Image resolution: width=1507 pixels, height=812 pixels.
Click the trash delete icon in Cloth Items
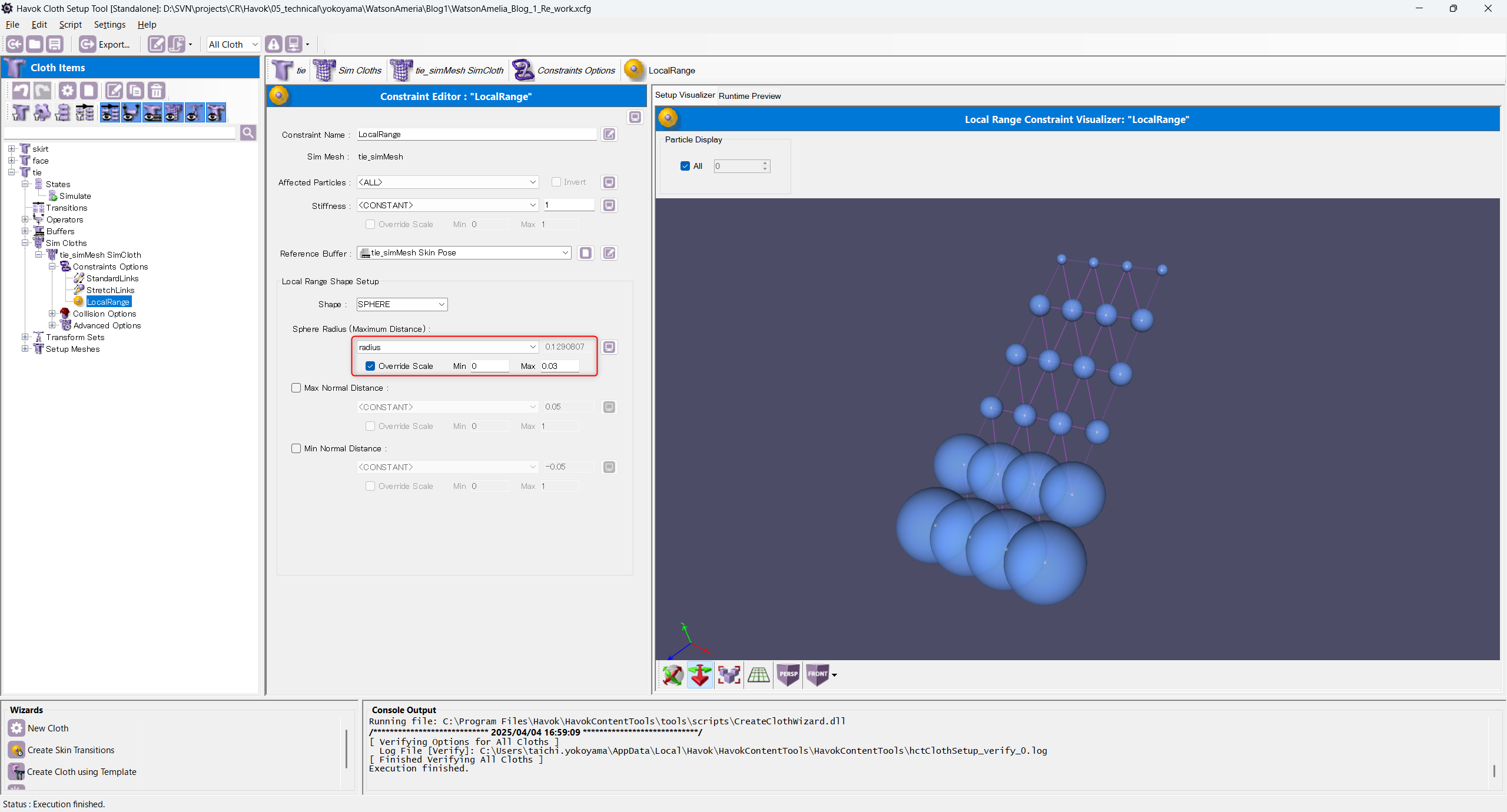click(157, 90)
